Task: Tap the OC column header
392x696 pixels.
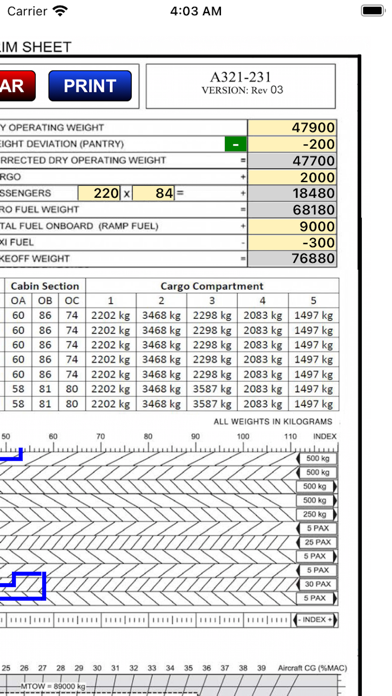Action: click(x=72, y=301)
